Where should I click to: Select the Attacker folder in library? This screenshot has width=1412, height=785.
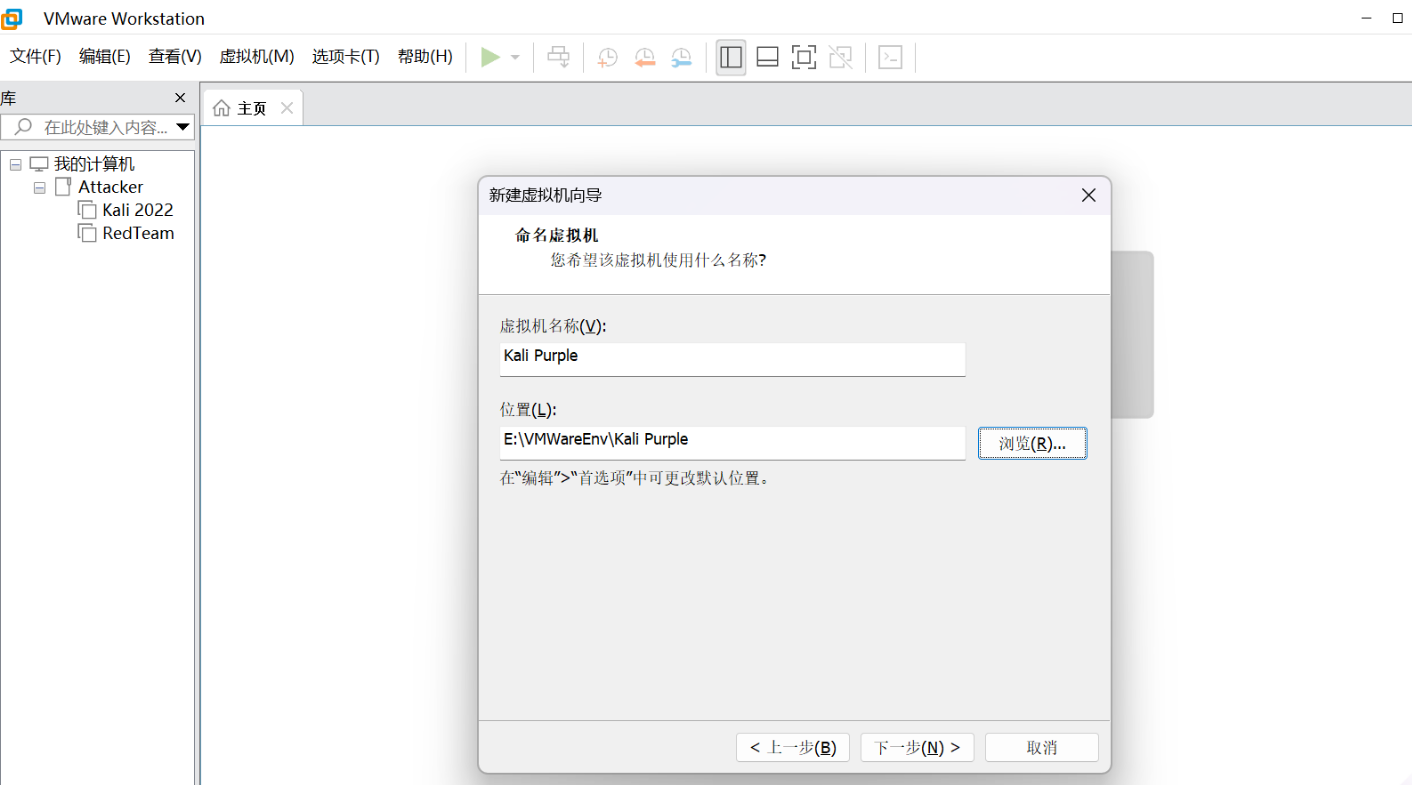(111, 187)
